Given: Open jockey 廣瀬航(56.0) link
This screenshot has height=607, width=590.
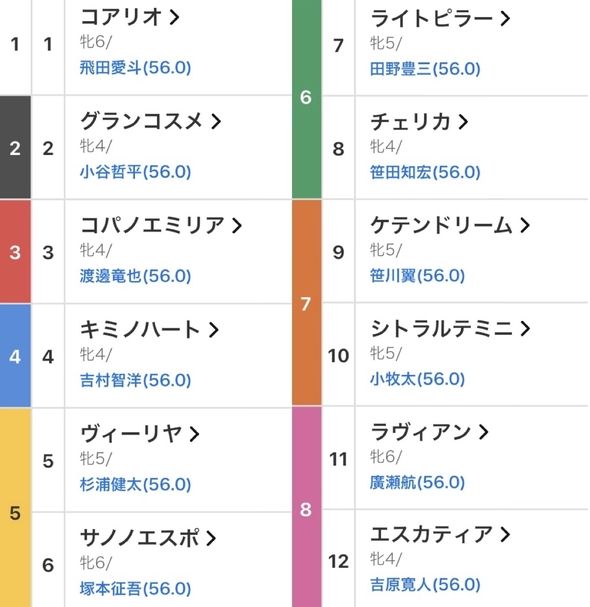Looking at the screenshot, I should tap(417, 483).
